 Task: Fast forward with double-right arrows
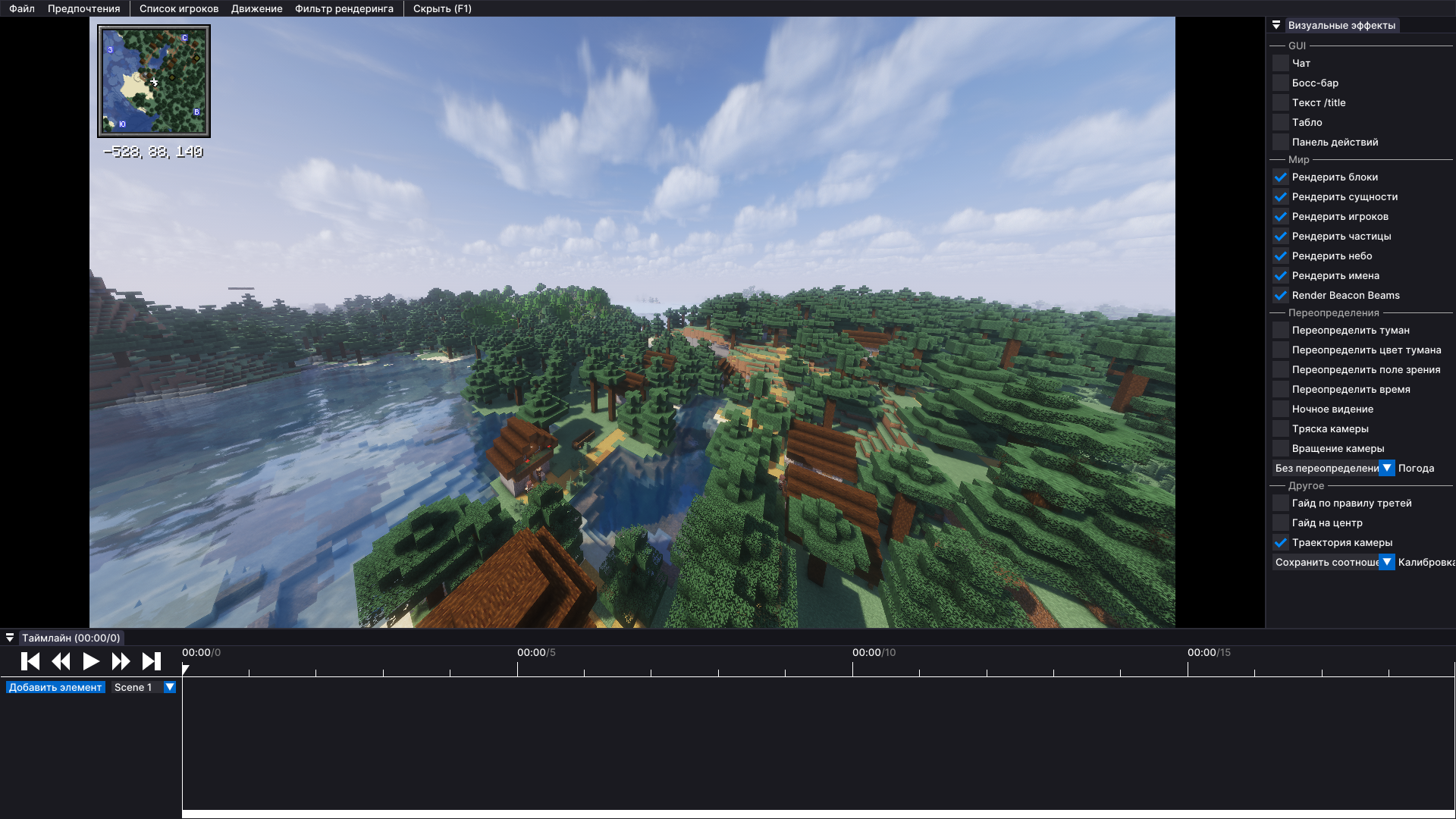tap(121, 661)
